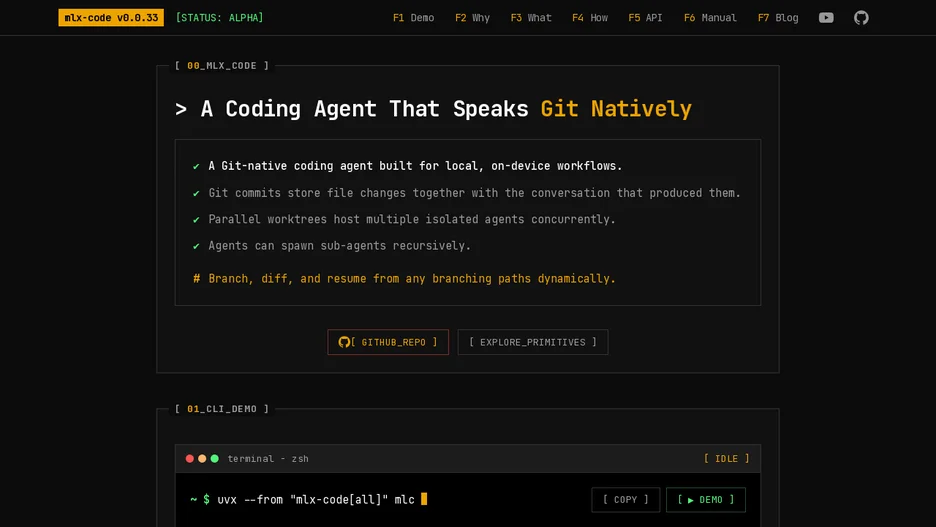Click the [ IDLE ] status indicator
This screenshot has width=936, height=527.
726,458
